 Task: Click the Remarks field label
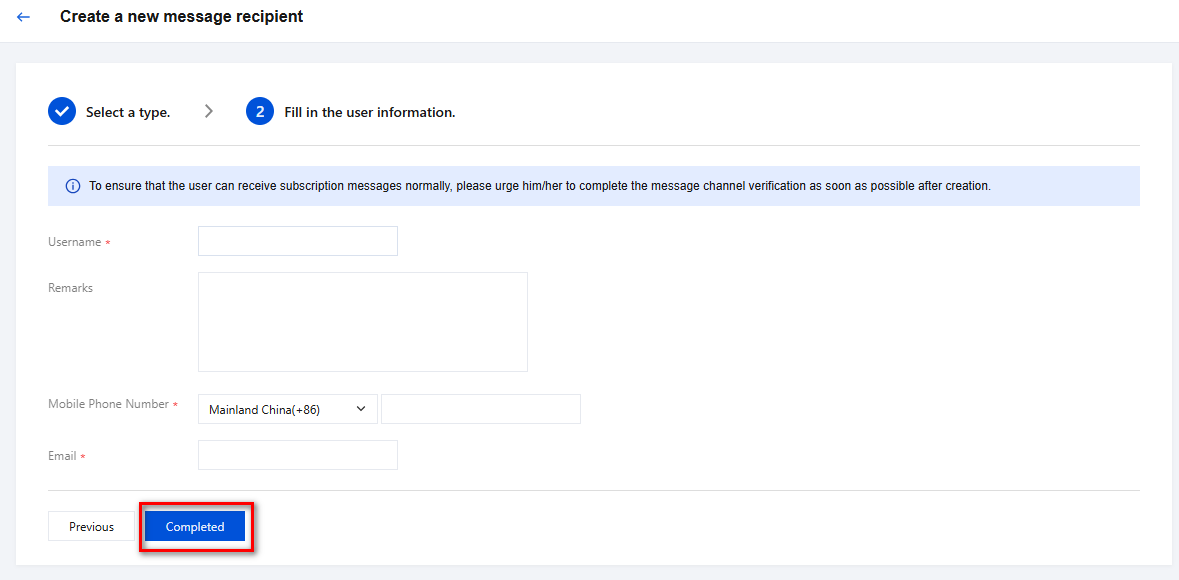70,288
